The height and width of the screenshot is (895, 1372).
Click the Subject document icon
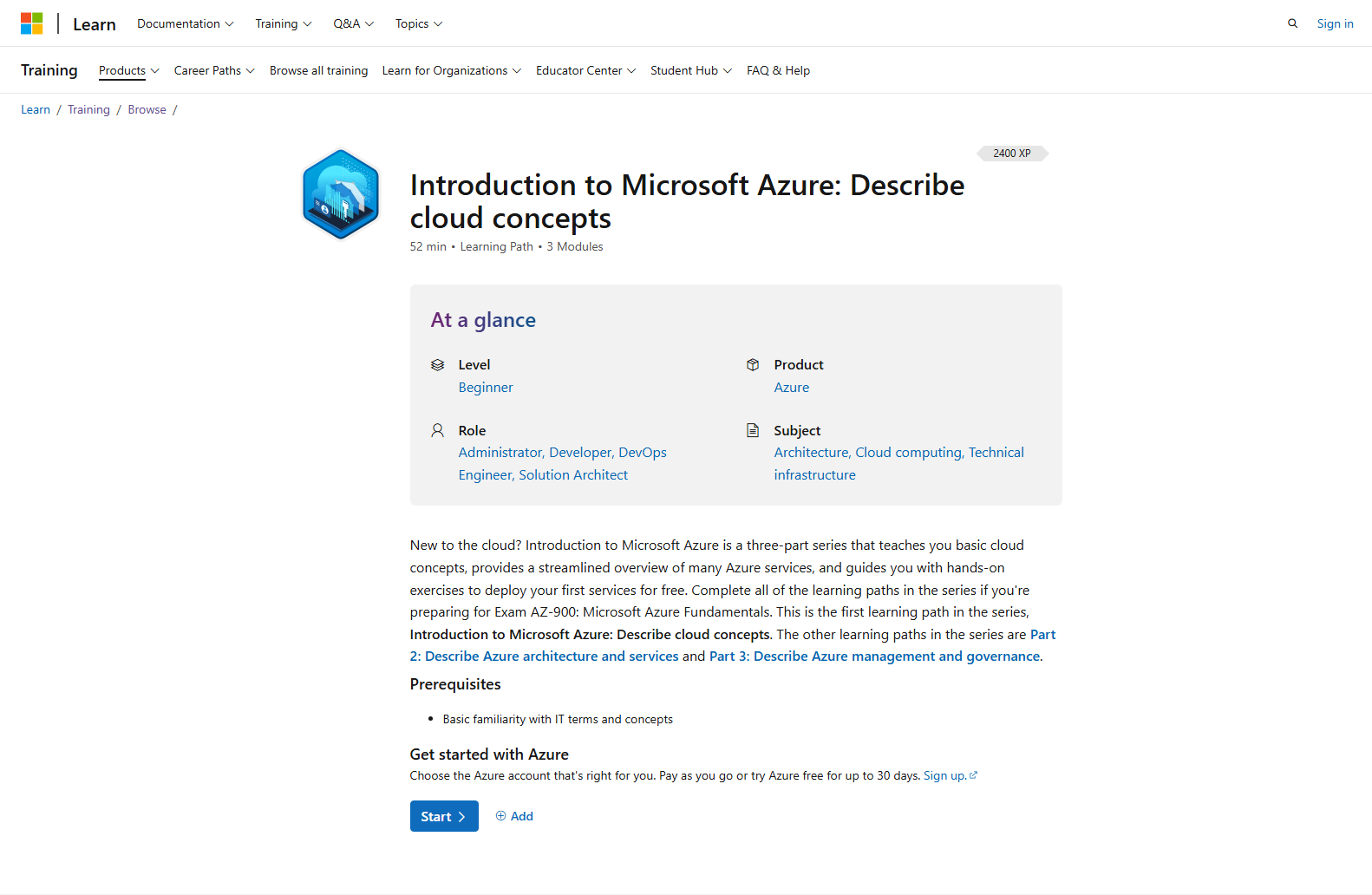coord(753,430)
